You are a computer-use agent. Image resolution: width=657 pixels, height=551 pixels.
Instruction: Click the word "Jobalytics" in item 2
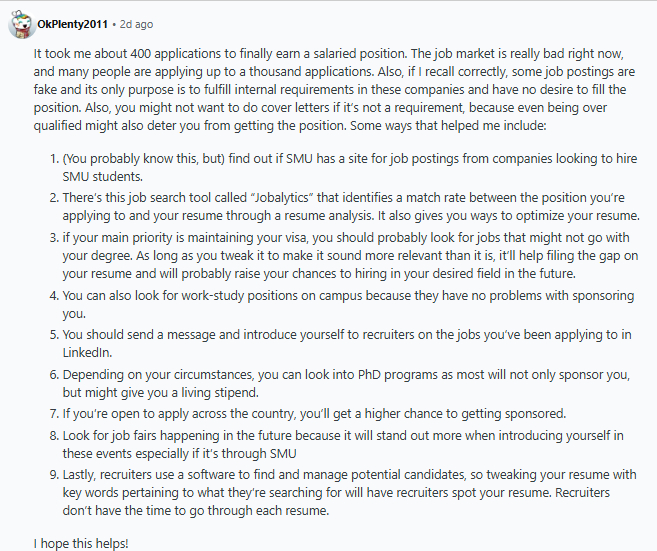[x=282, y=198]
